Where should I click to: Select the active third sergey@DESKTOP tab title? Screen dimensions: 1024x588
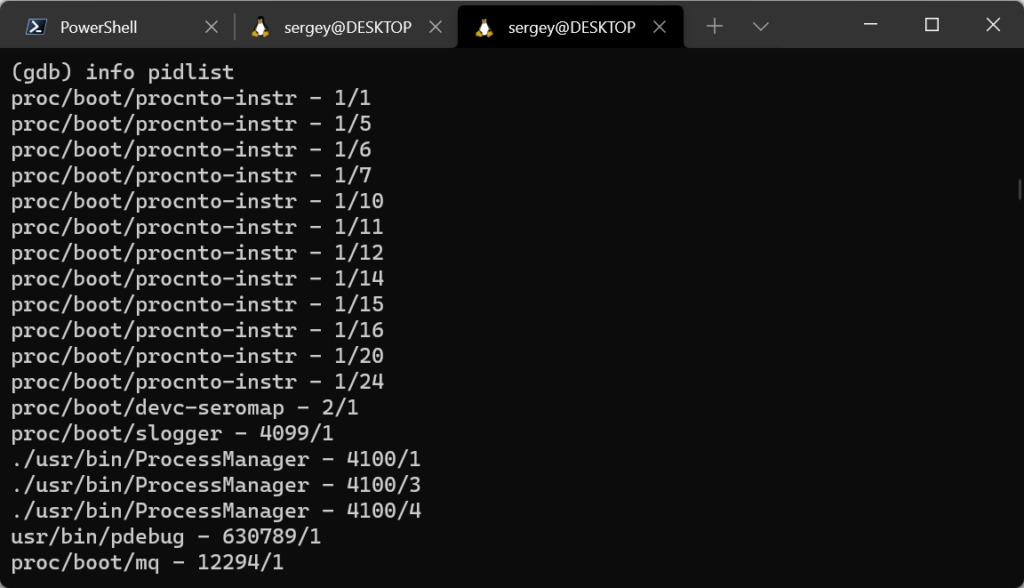coord(571,27)
